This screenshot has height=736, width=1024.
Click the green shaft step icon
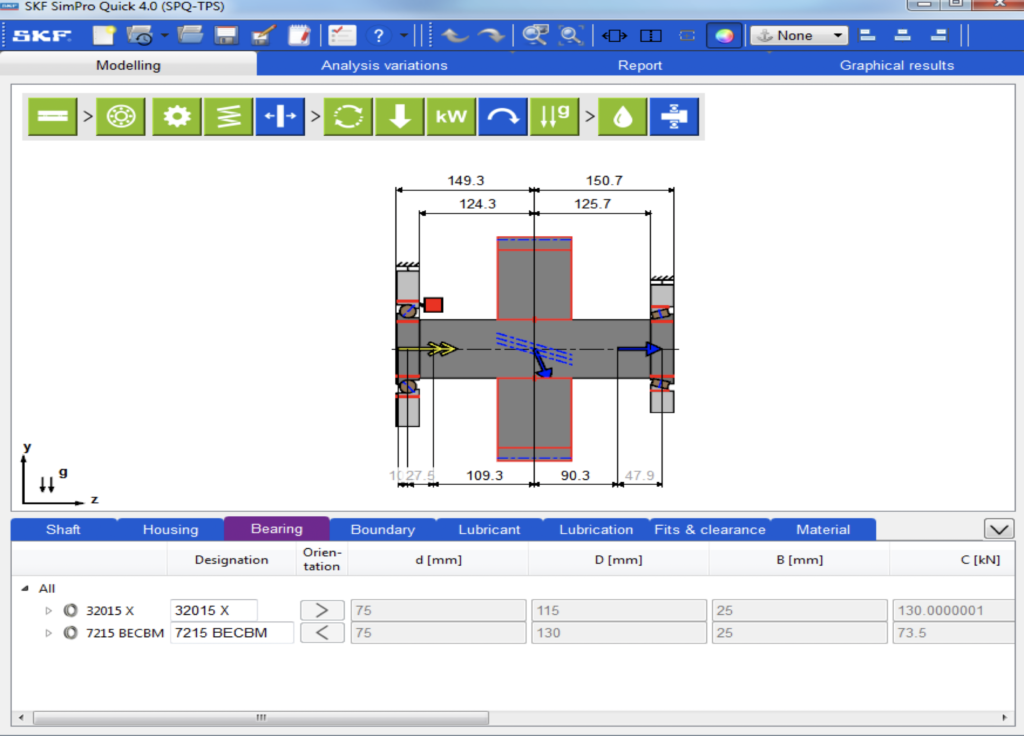(x=51, y=116)
